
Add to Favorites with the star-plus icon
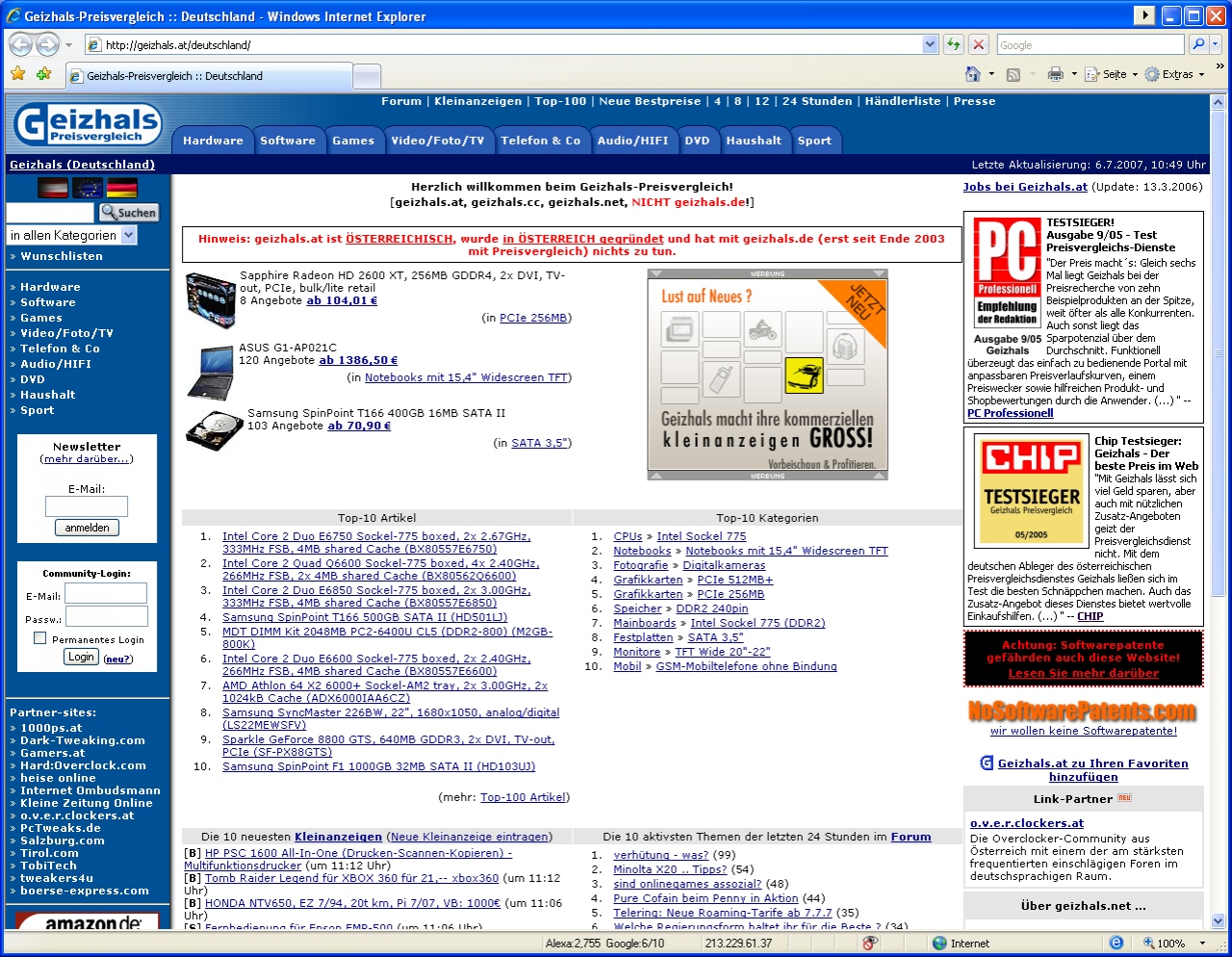43,74
